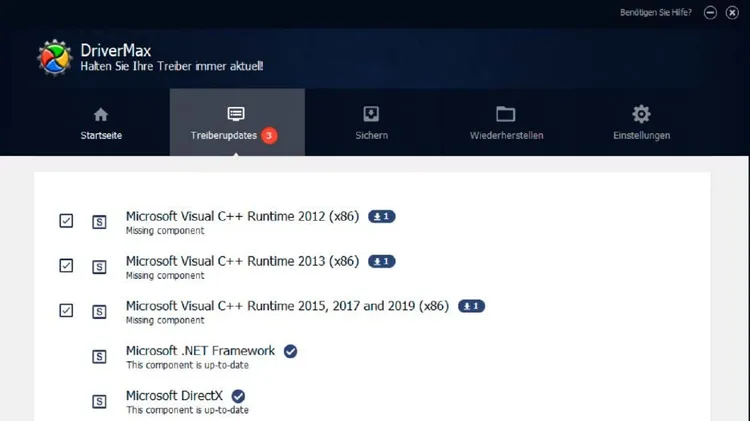This screenshot has width=750, height=421.
Task: Click download badge for Runtime 2015-2019
Action: [471, 306]
